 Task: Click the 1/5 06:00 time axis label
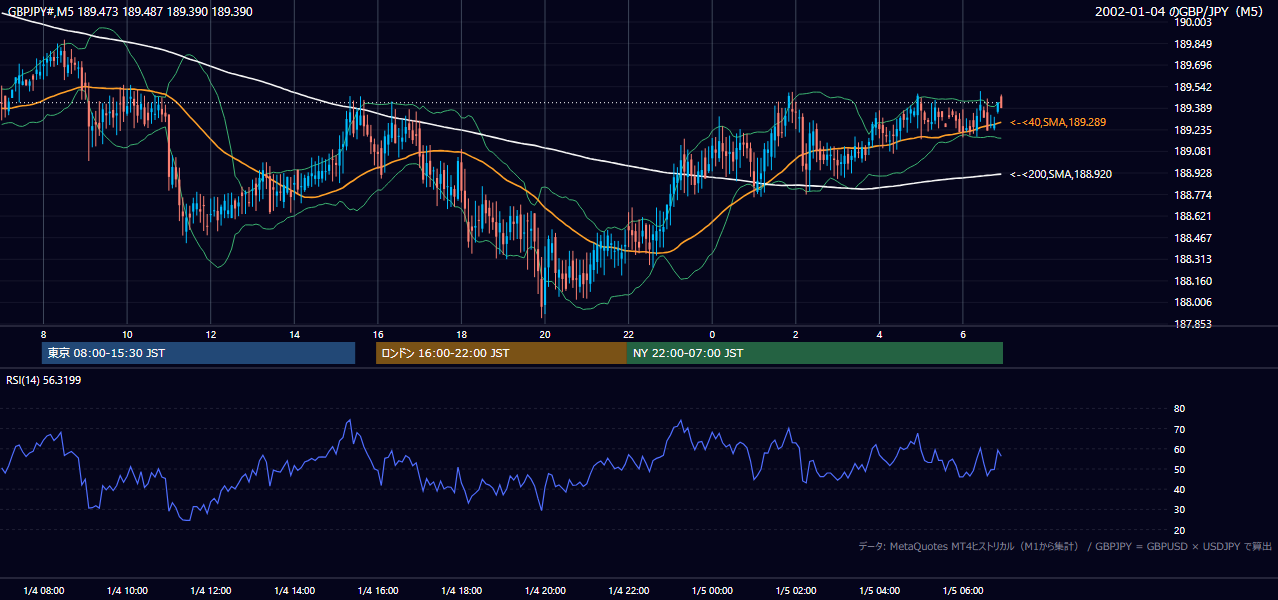pyautogui.click(x=963, y=591)
